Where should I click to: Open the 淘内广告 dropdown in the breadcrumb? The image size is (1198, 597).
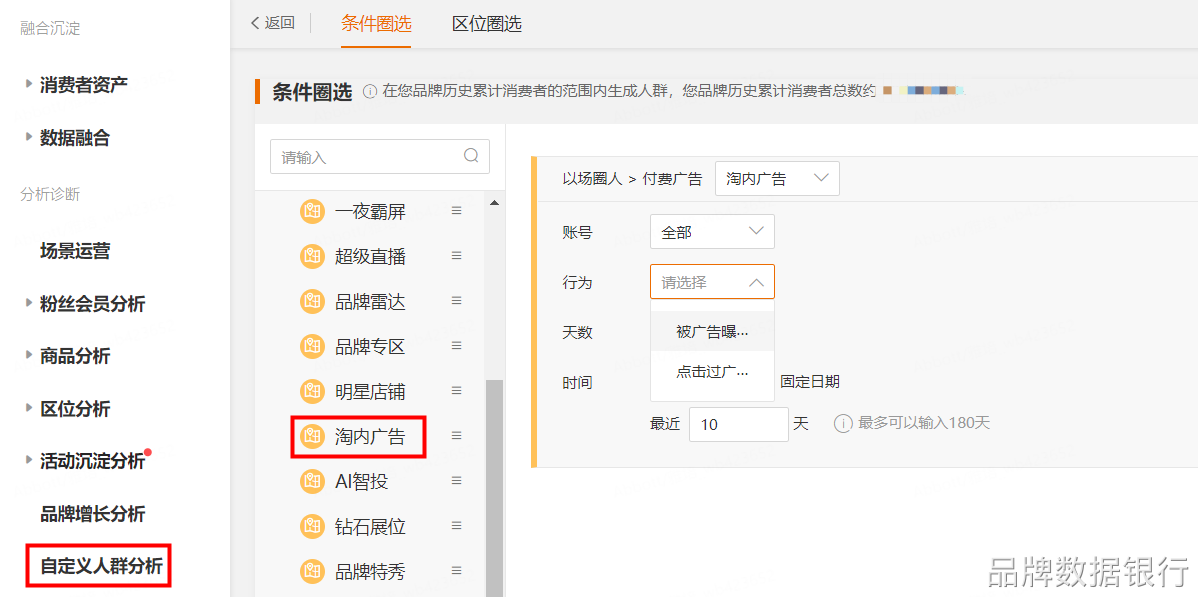tap(777, 179)
